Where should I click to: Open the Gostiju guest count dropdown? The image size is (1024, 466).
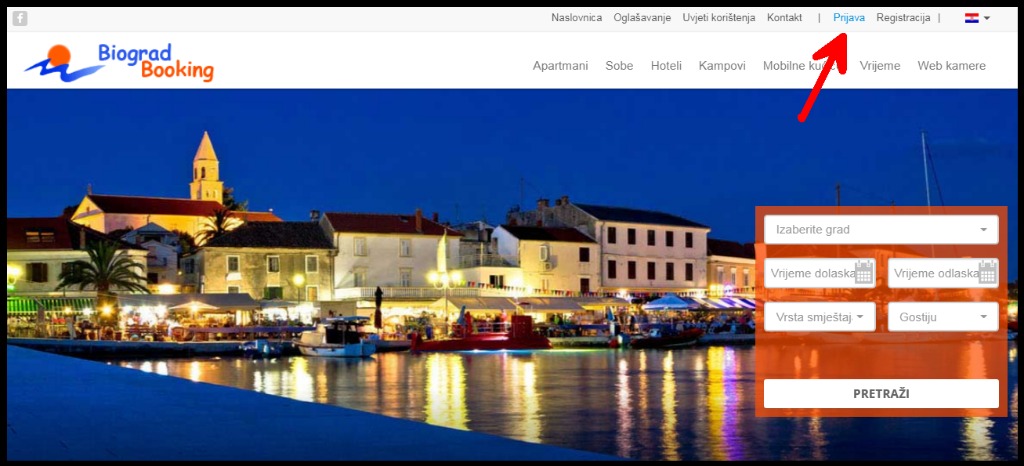tap(943, 317)
